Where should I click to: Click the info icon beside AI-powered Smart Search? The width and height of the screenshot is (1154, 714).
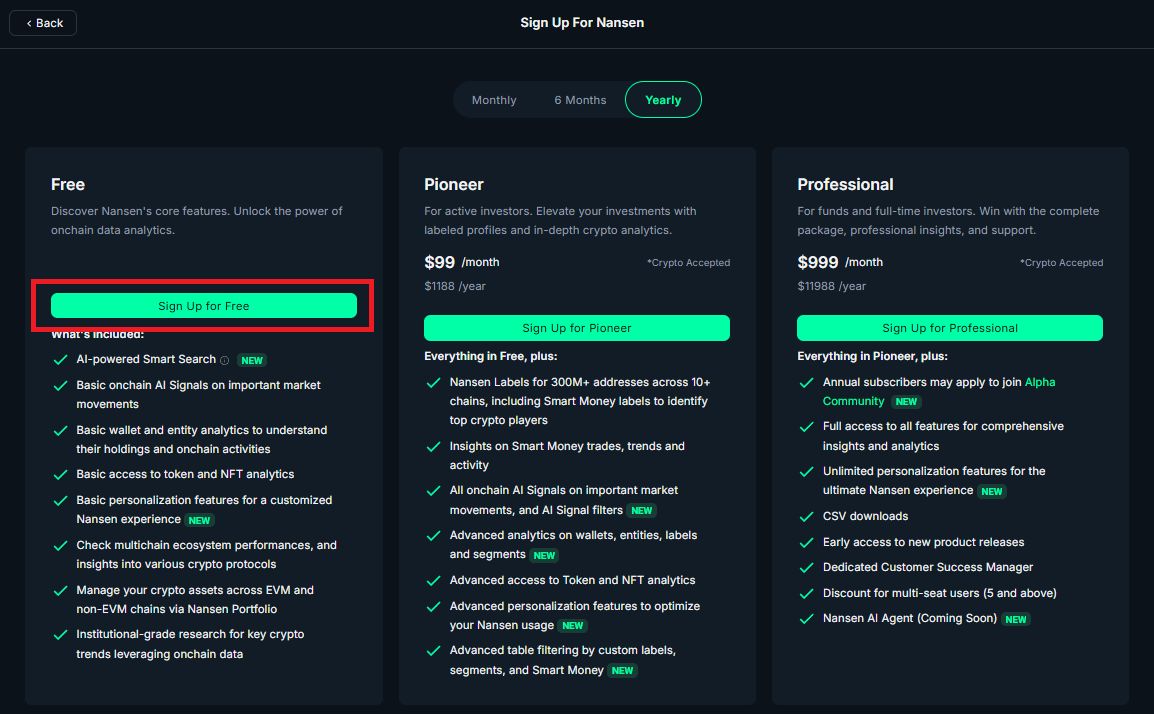point(224,361)
